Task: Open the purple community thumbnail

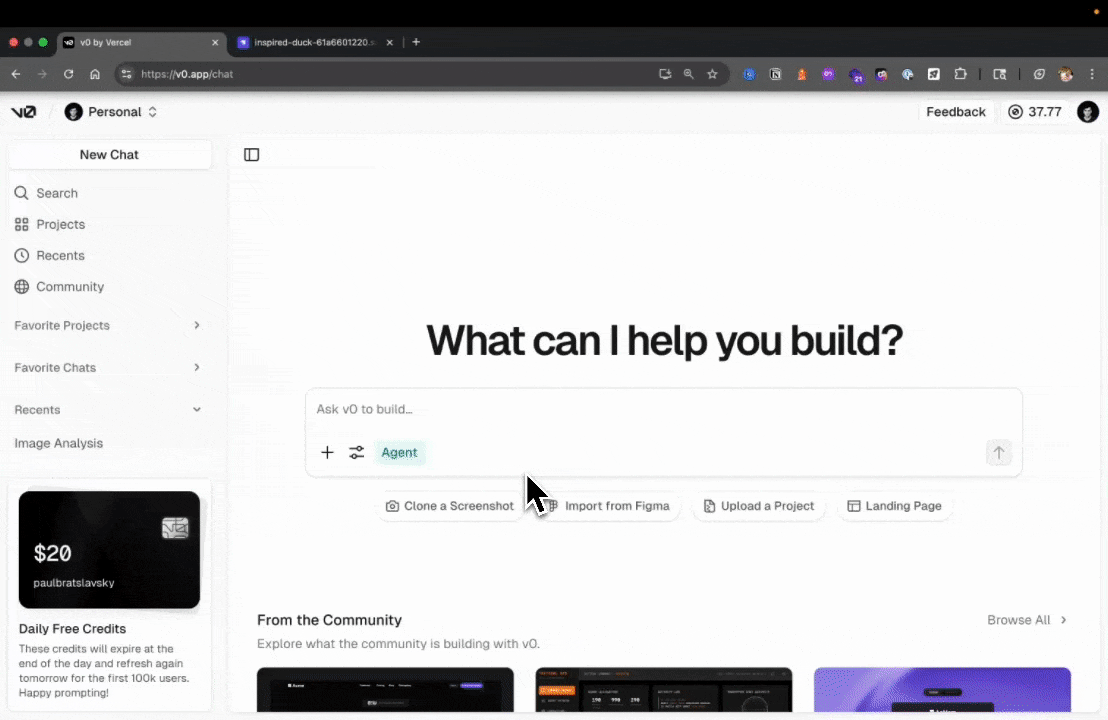Action: (x=942, y=690)
